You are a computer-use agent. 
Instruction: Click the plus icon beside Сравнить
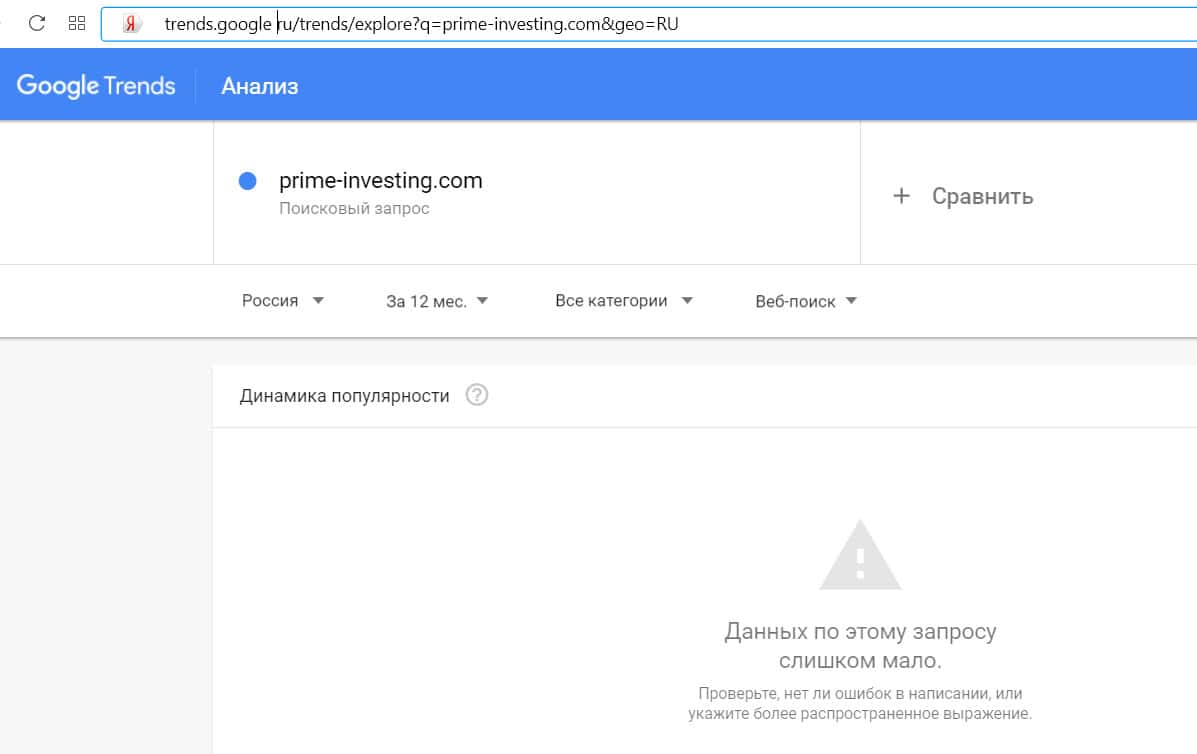click(x=901, y=196)
